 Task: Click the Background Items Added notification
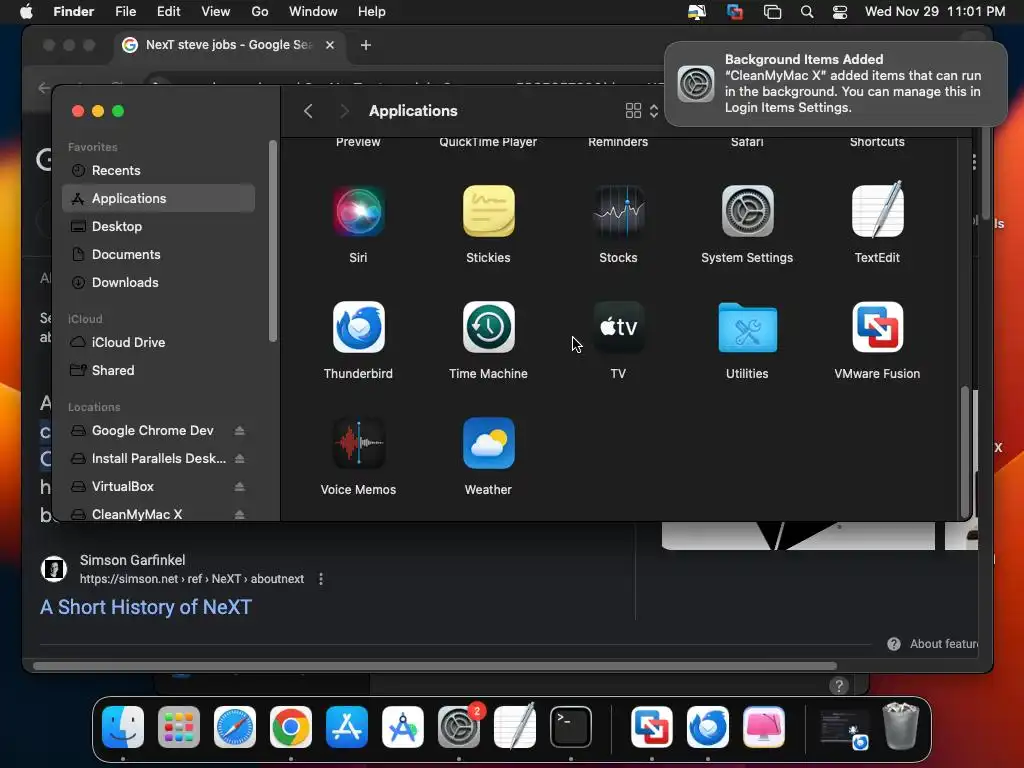click(835, 84)
